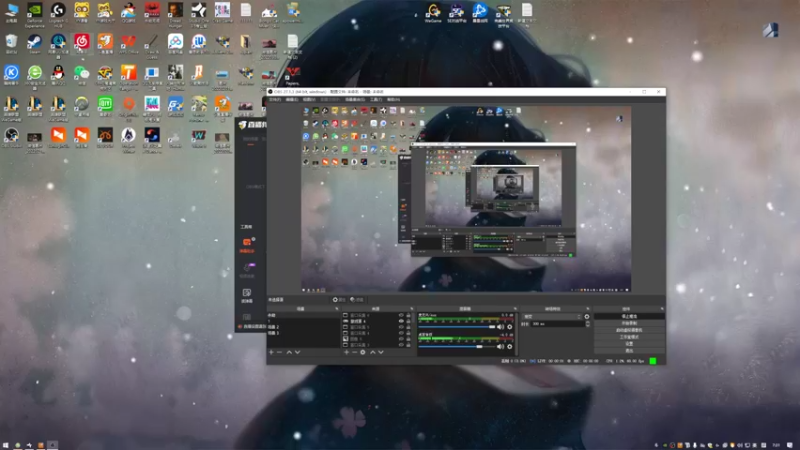This screenshot has height=450, width=800.
Task: Open the scene transition properties gear
Action: click(587, 316)
